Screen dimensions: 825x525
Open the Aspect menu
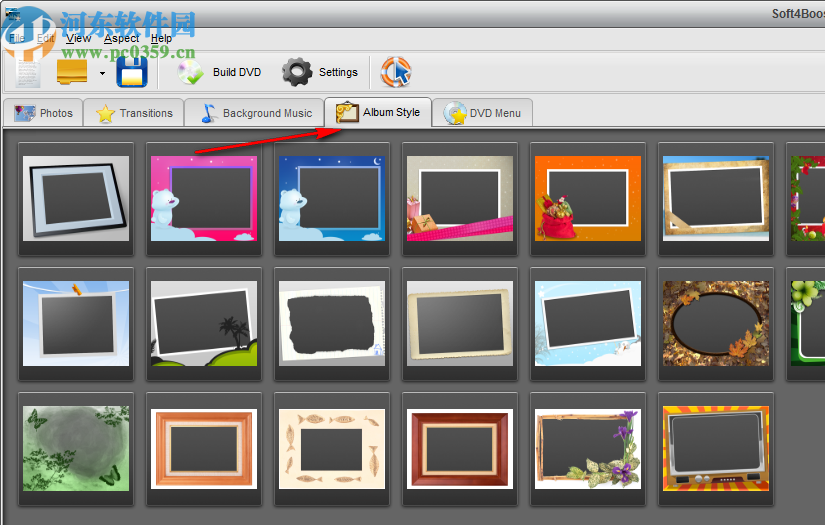(122, 38)
